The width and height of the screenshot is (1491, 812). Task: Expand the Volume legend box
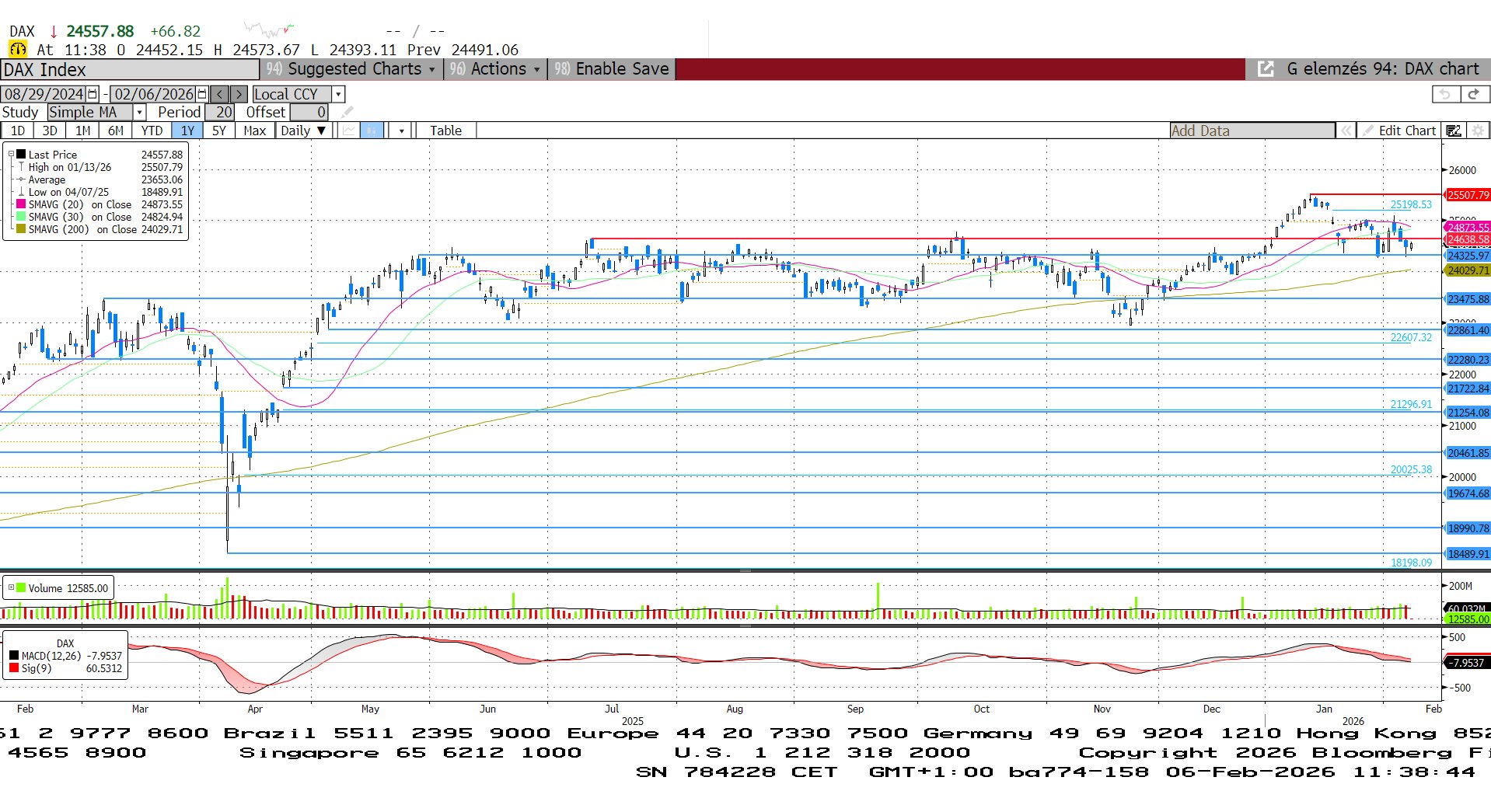(11, 587)
